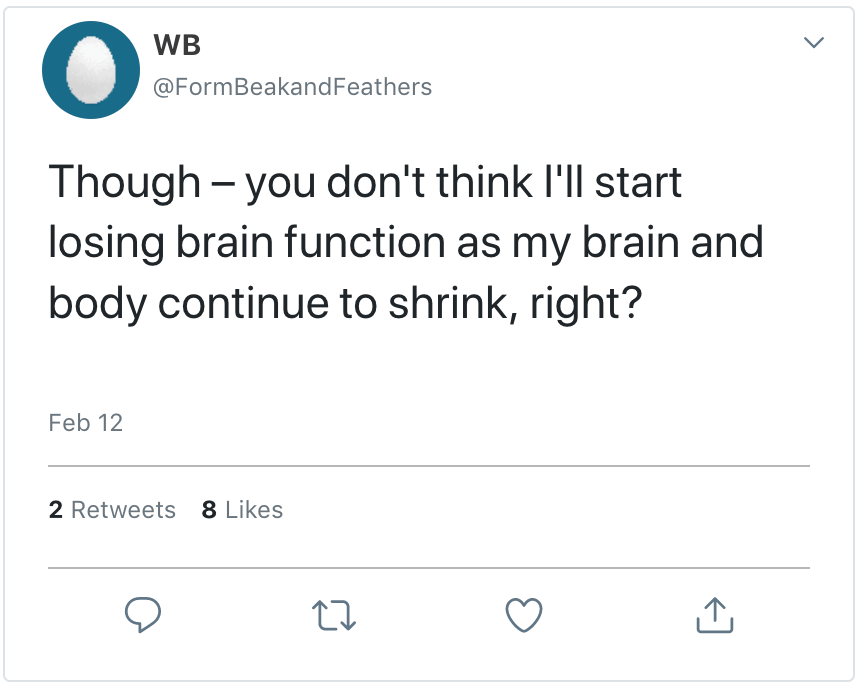Click the egg profile avatar

[x=91, y=70]
